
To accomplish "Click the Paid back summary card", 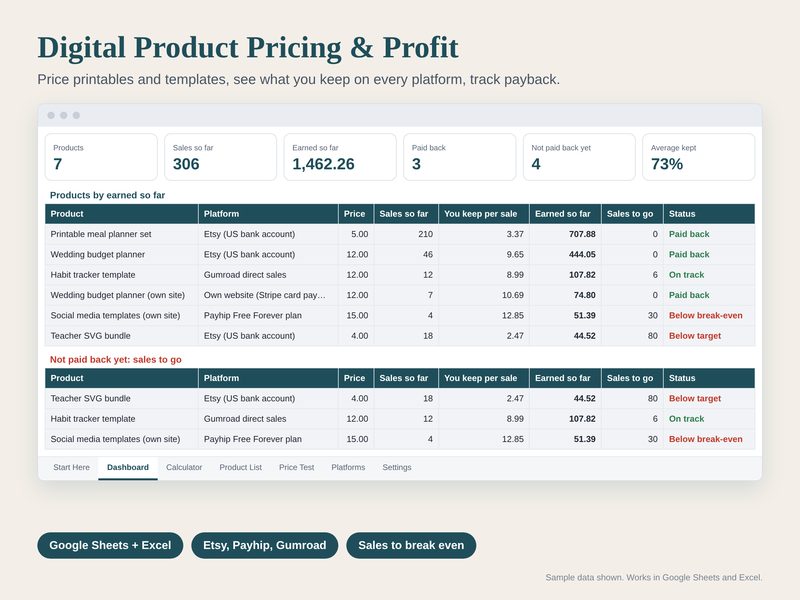I will point(460,157).
